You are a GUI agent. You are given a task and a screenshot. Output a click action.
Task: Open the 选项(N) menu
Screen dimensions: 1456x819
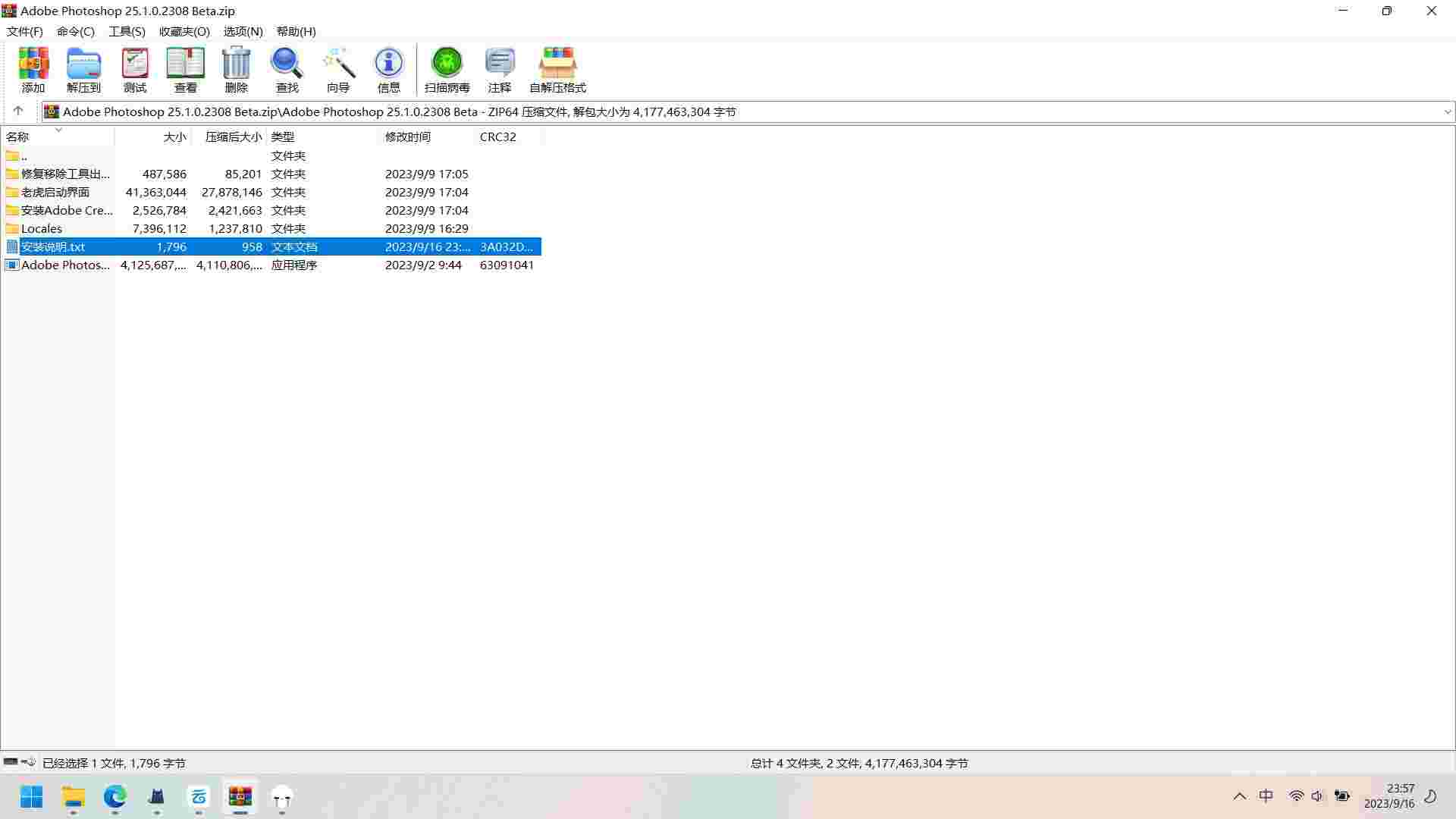(x=243, y=31)
